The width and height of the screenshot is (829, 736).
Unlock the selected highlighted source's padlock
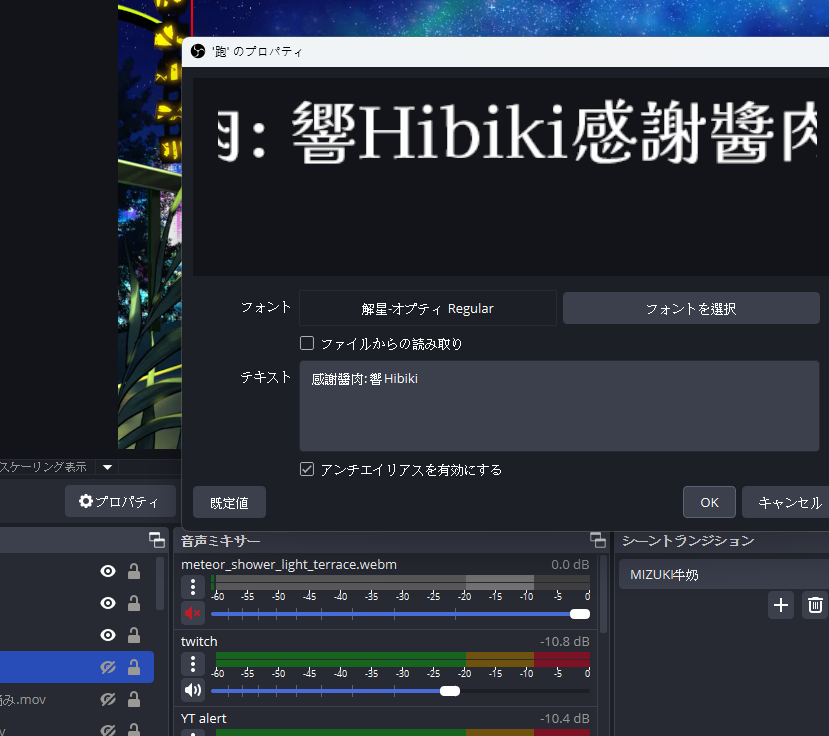click(x=134, y=667)
